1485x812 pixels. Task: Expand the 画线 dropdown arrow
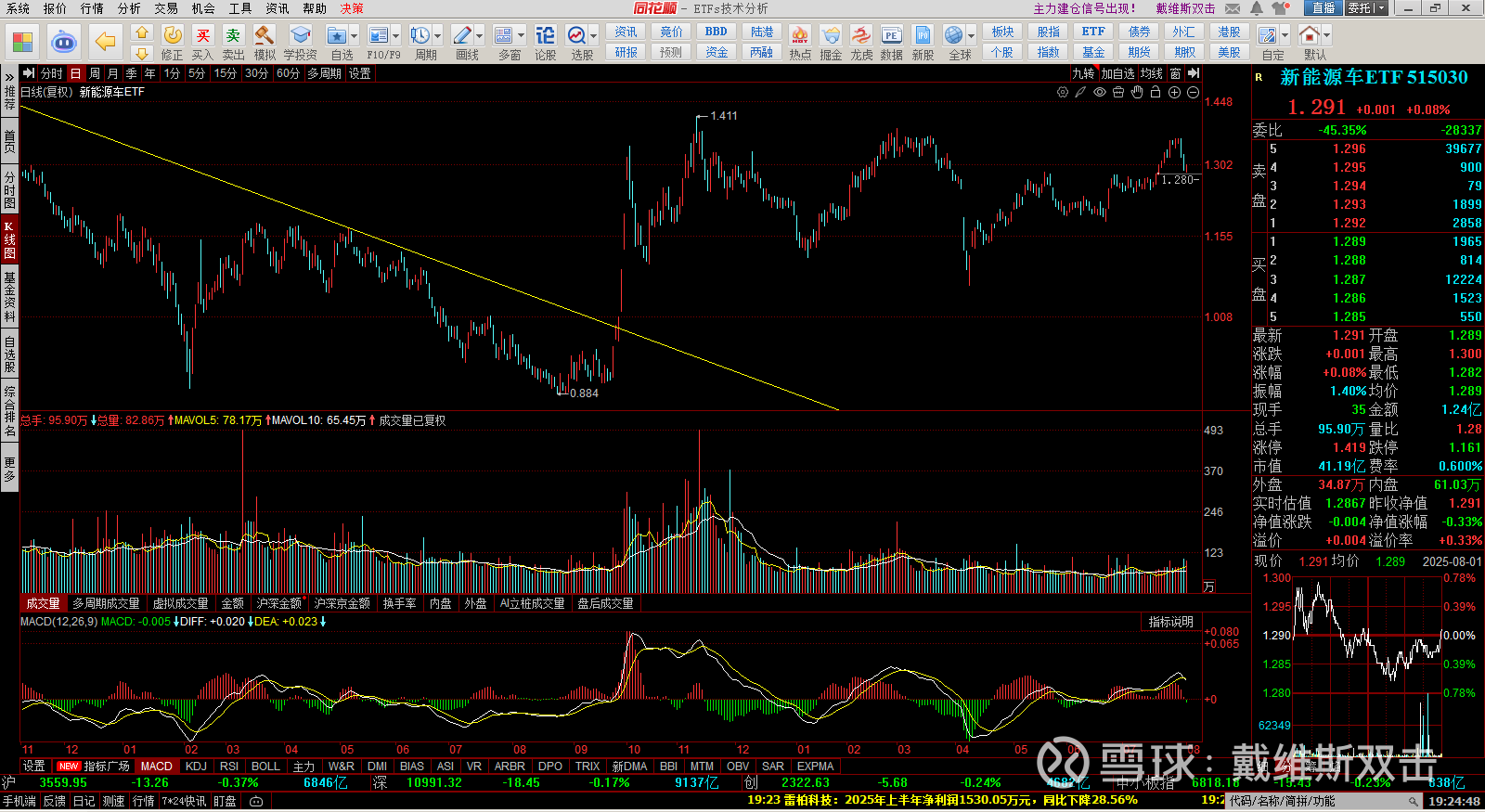(480, 36)
